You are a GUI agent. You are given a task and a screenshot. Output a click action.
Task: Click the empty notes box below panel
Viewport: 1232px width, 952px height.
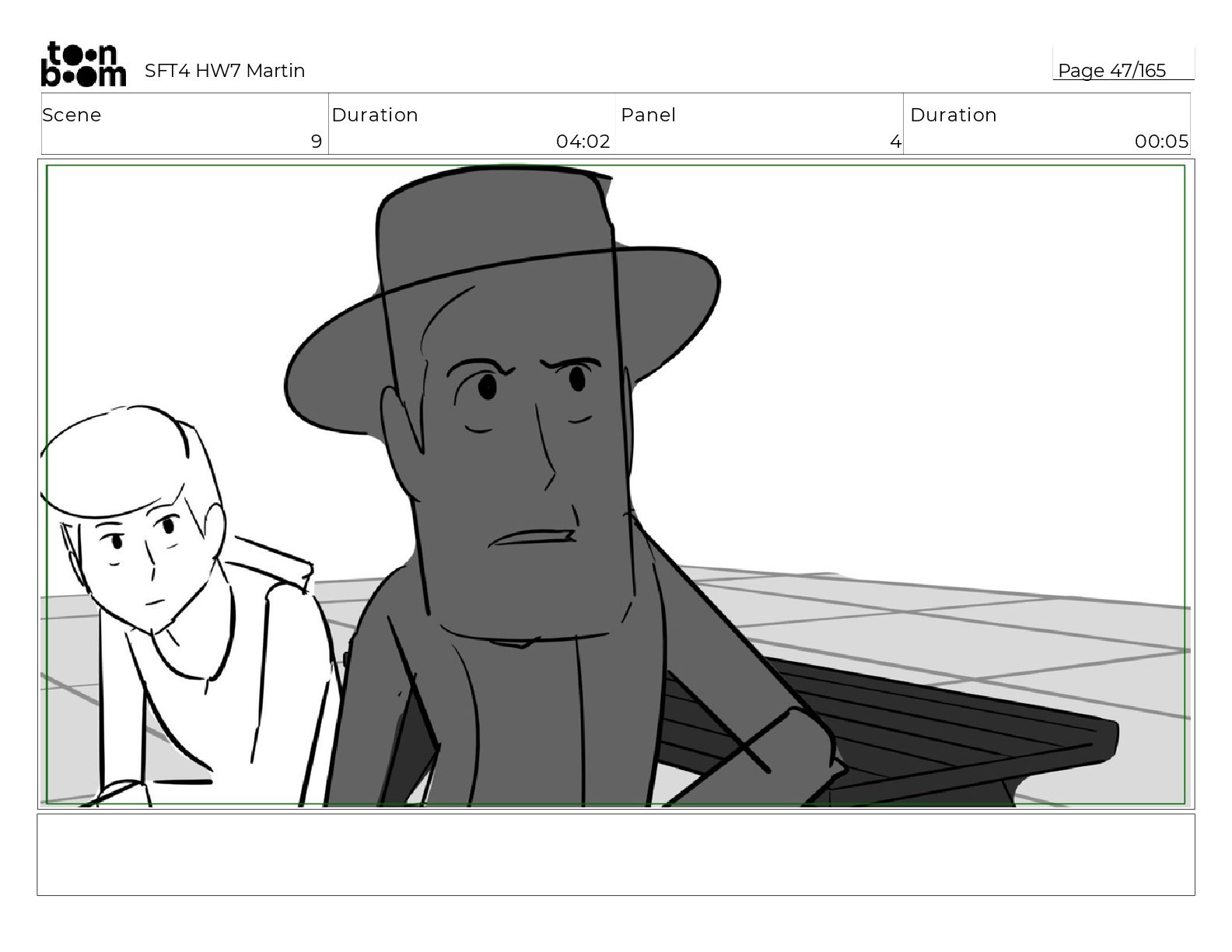(x=616, y=855)
